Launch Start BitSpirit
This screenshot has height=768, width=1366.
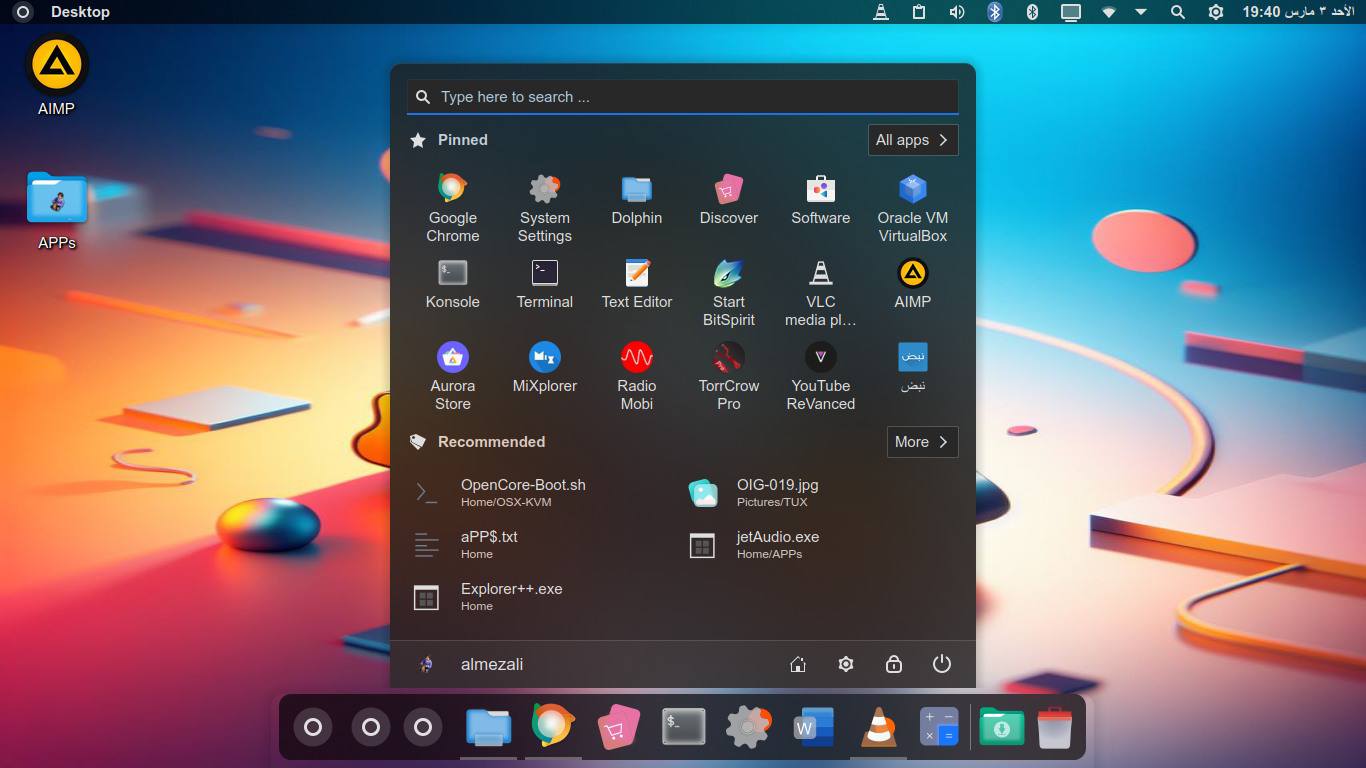[x=728, y=292]
